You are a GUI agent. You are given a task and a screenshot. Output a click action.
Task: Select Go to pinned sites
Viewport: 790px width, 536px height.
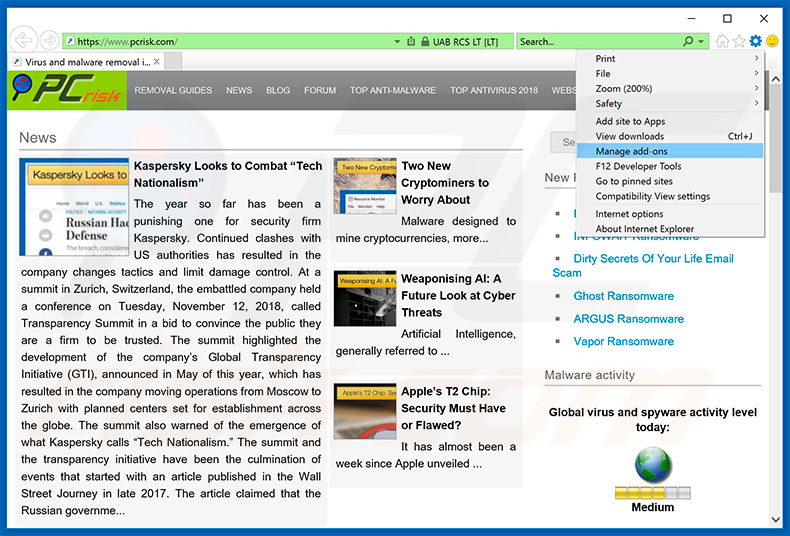[670, 181]
